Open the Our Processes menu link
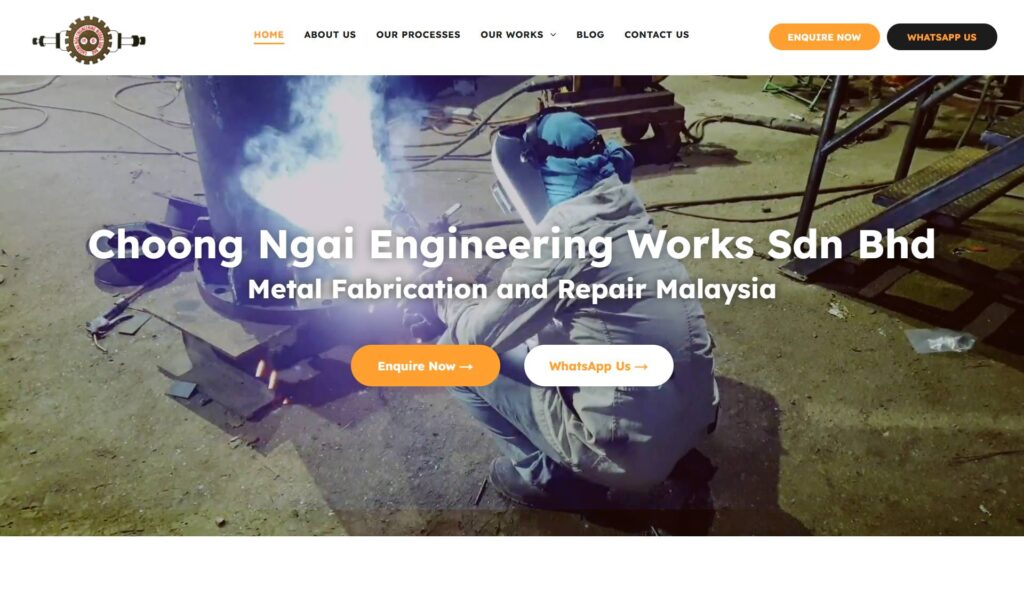The height and width of the screenshot is (603, 1024). tap(418, 35)
